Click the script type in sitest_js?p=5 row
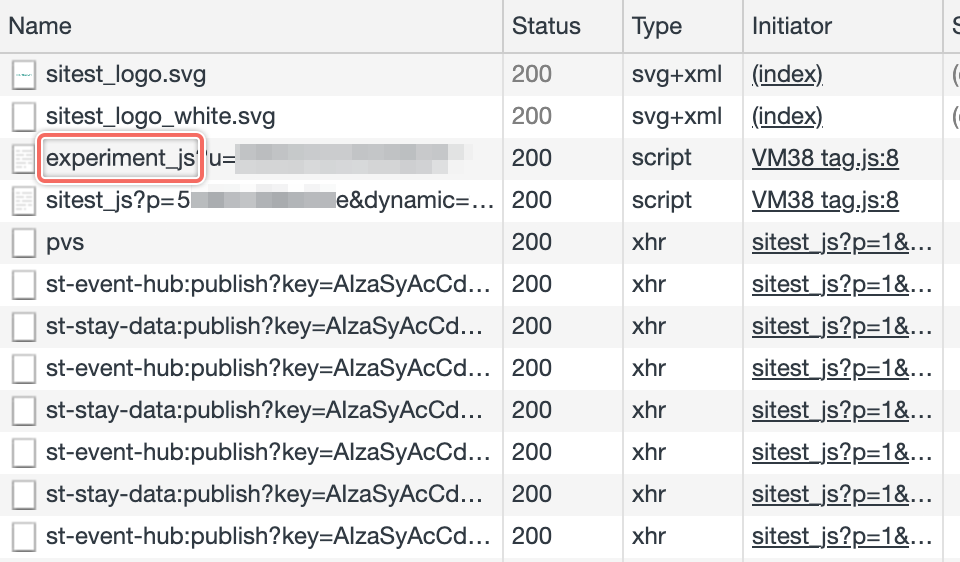Image resolution: width=960 pixels, height=562 pixels. click(661, 201)
